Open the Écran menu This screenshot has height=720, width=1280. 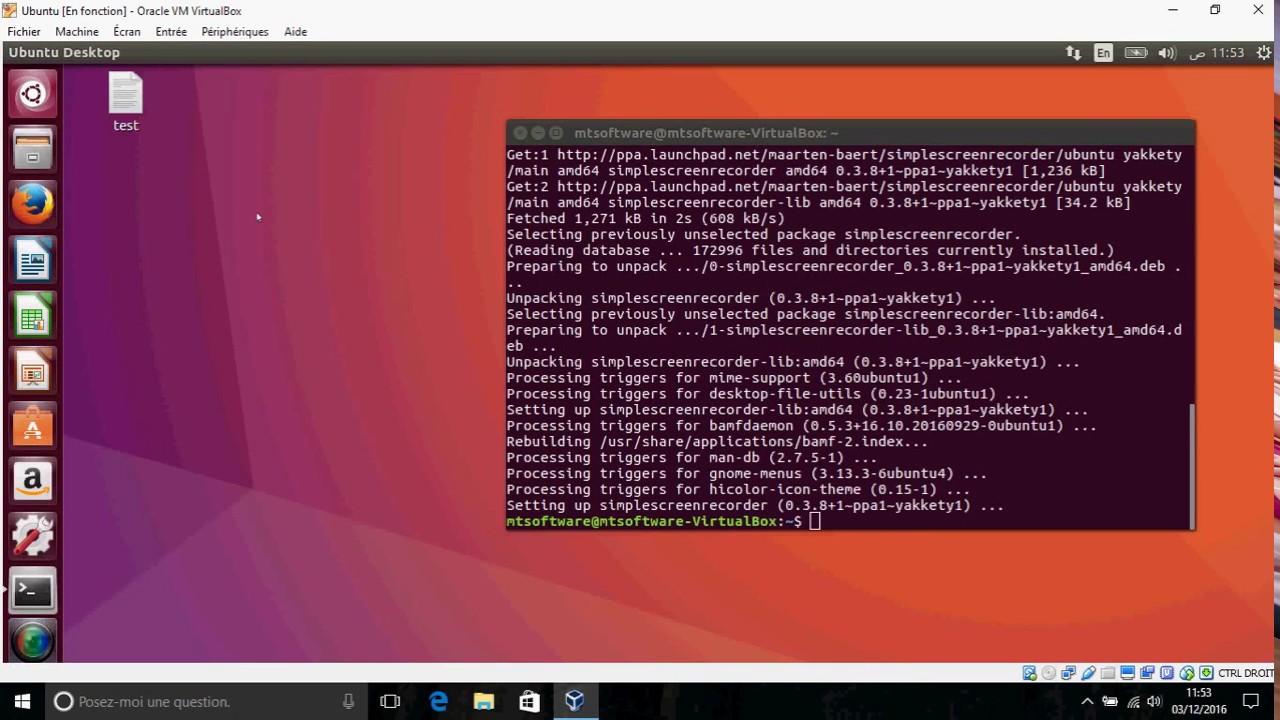tap(127, 32)
